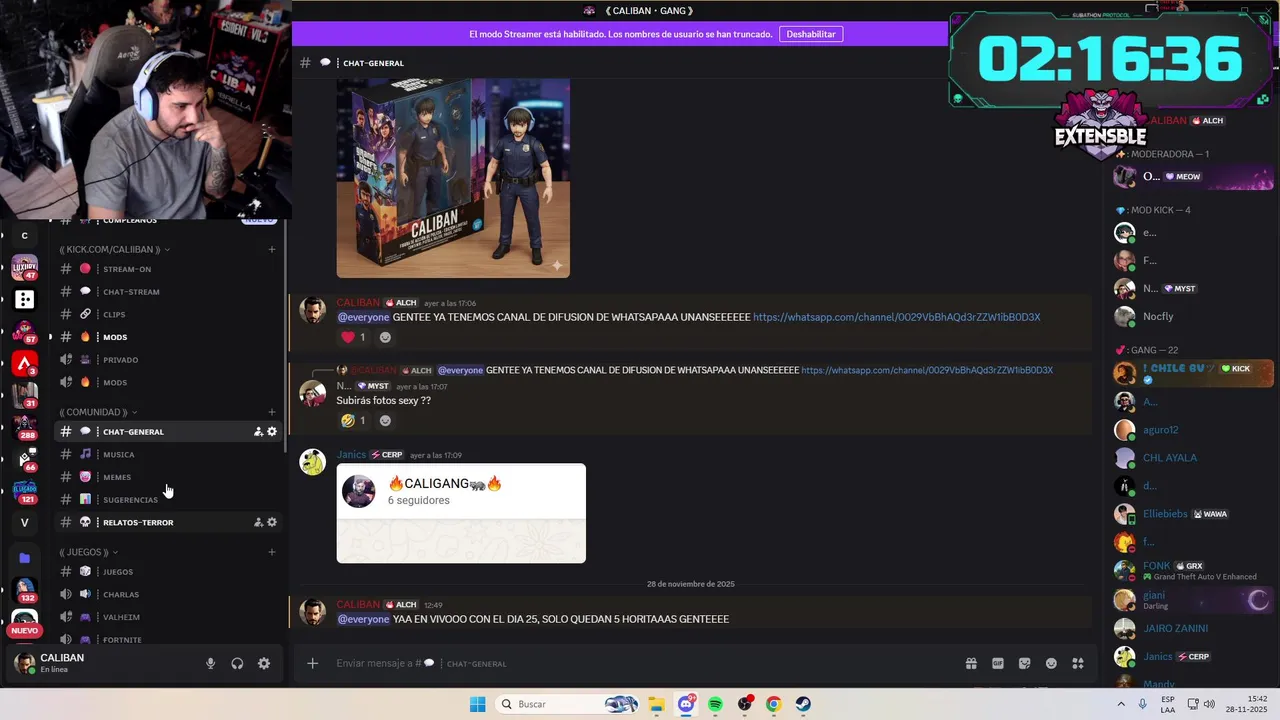Open member aguro12's profile
The image size is (1280, 720).
click(1193, 430)
